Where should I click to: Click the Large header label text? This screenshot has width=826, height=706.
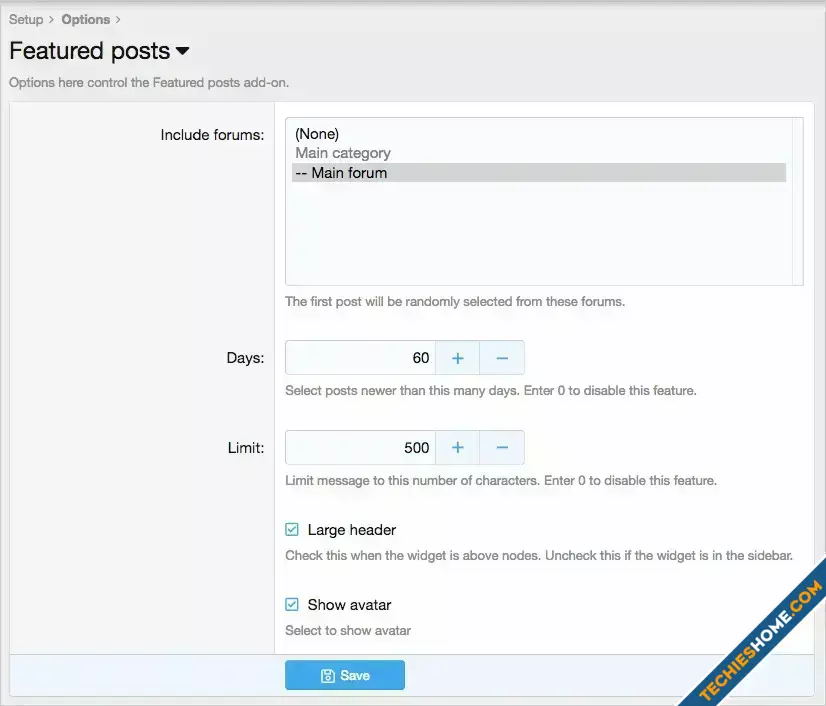tap(352, 530)
